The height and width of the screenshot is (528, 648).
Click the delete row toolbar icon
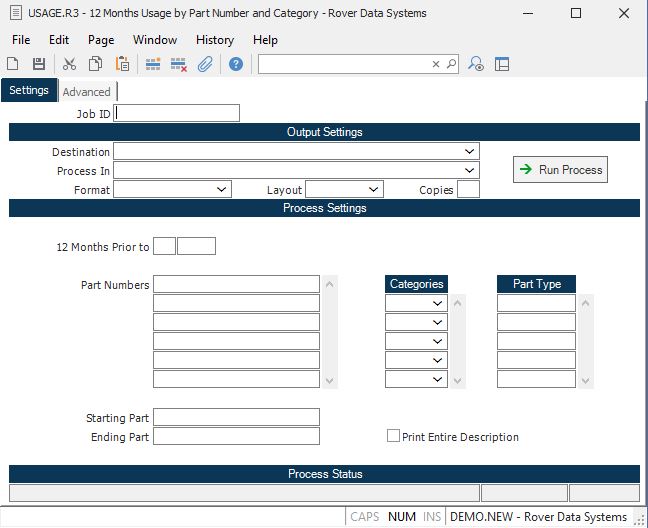pos(179,64)
